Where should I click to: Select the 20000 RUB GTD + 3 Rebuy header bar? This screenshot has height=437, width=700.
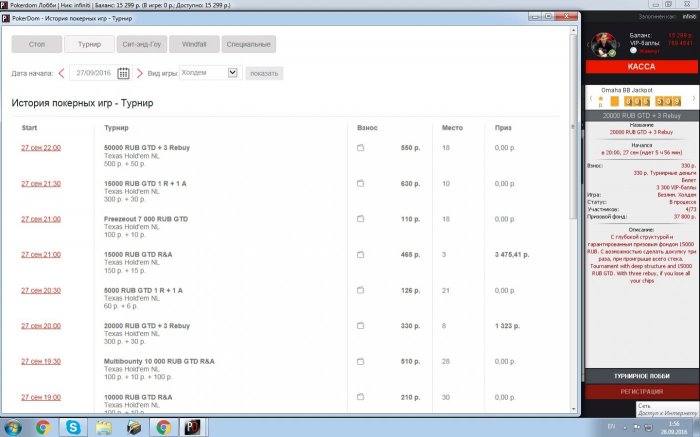(641, 116)
